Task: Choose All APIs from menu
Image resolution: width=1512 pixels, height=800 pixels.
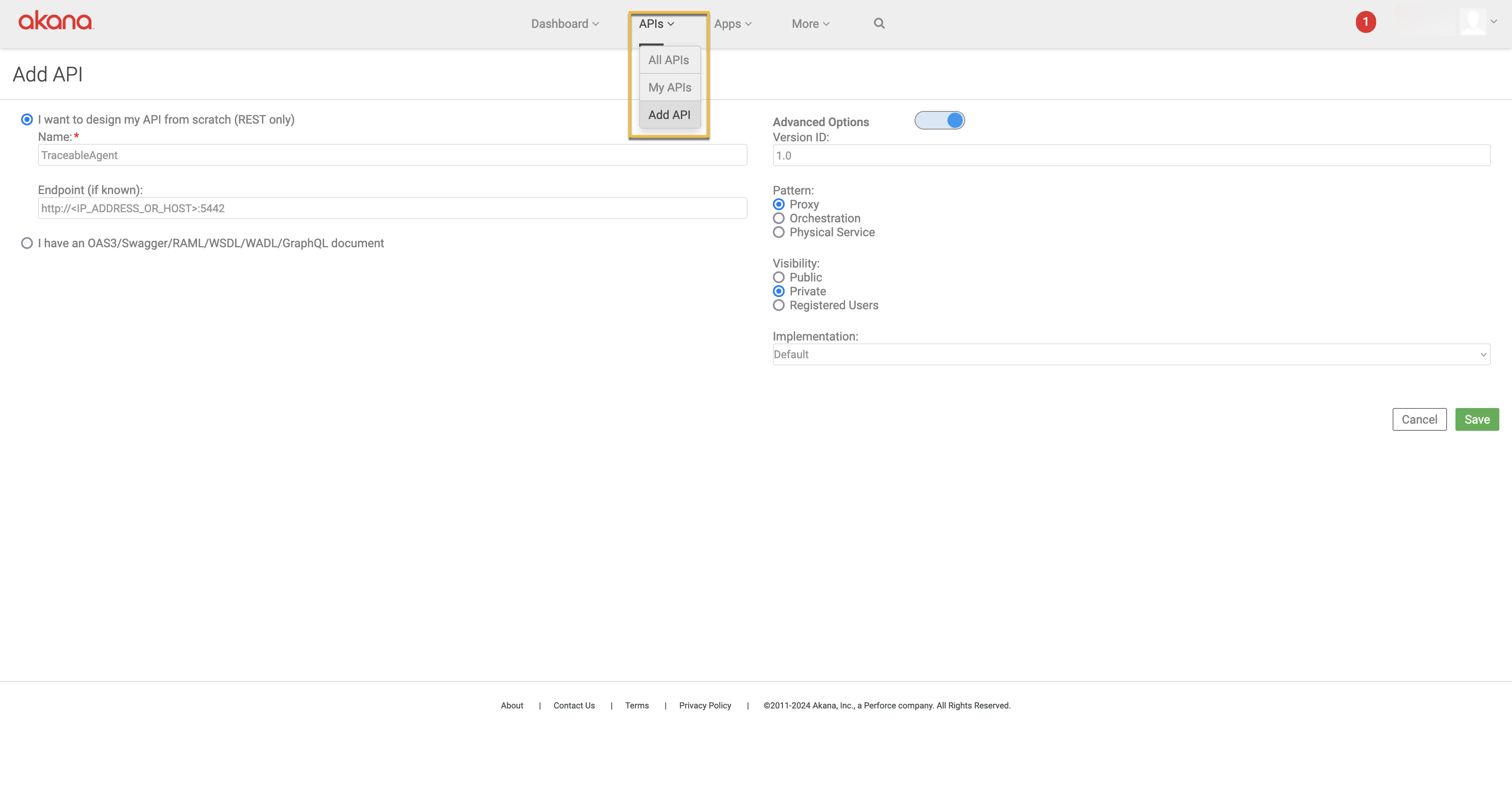Action: click(x=669, y=60)
